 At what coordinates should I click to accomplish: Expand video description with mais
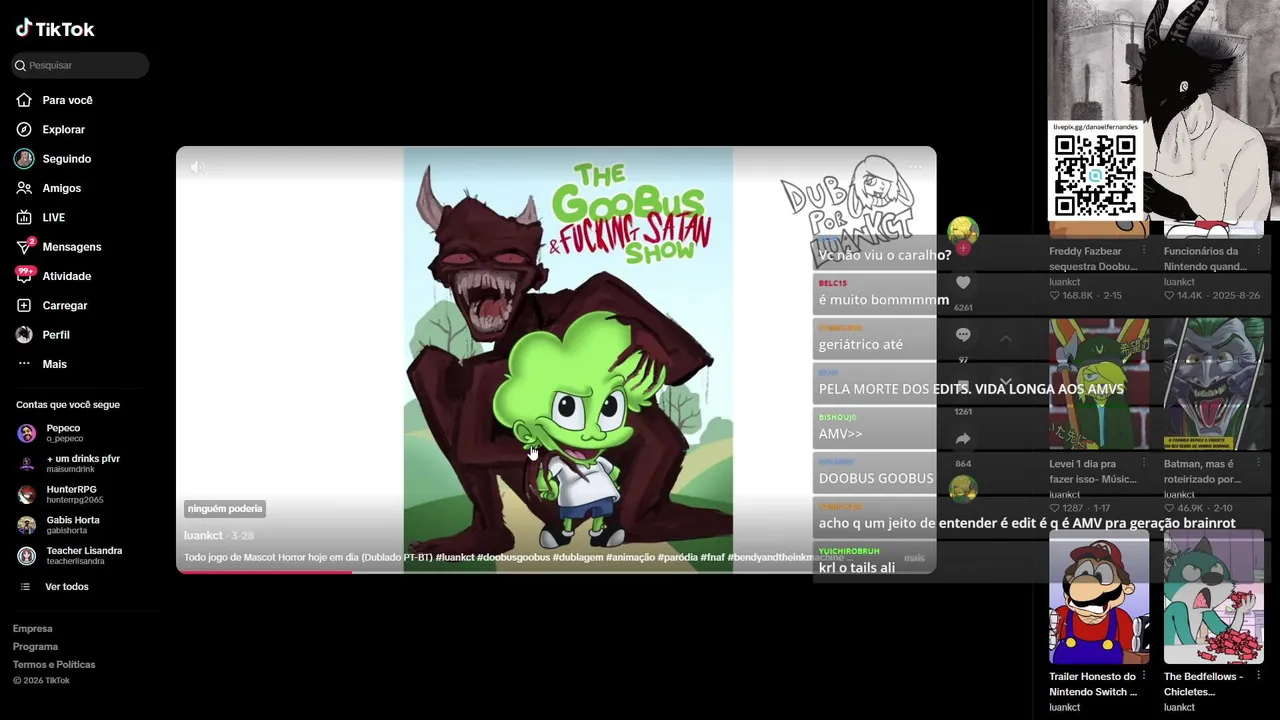pos(914,558)
